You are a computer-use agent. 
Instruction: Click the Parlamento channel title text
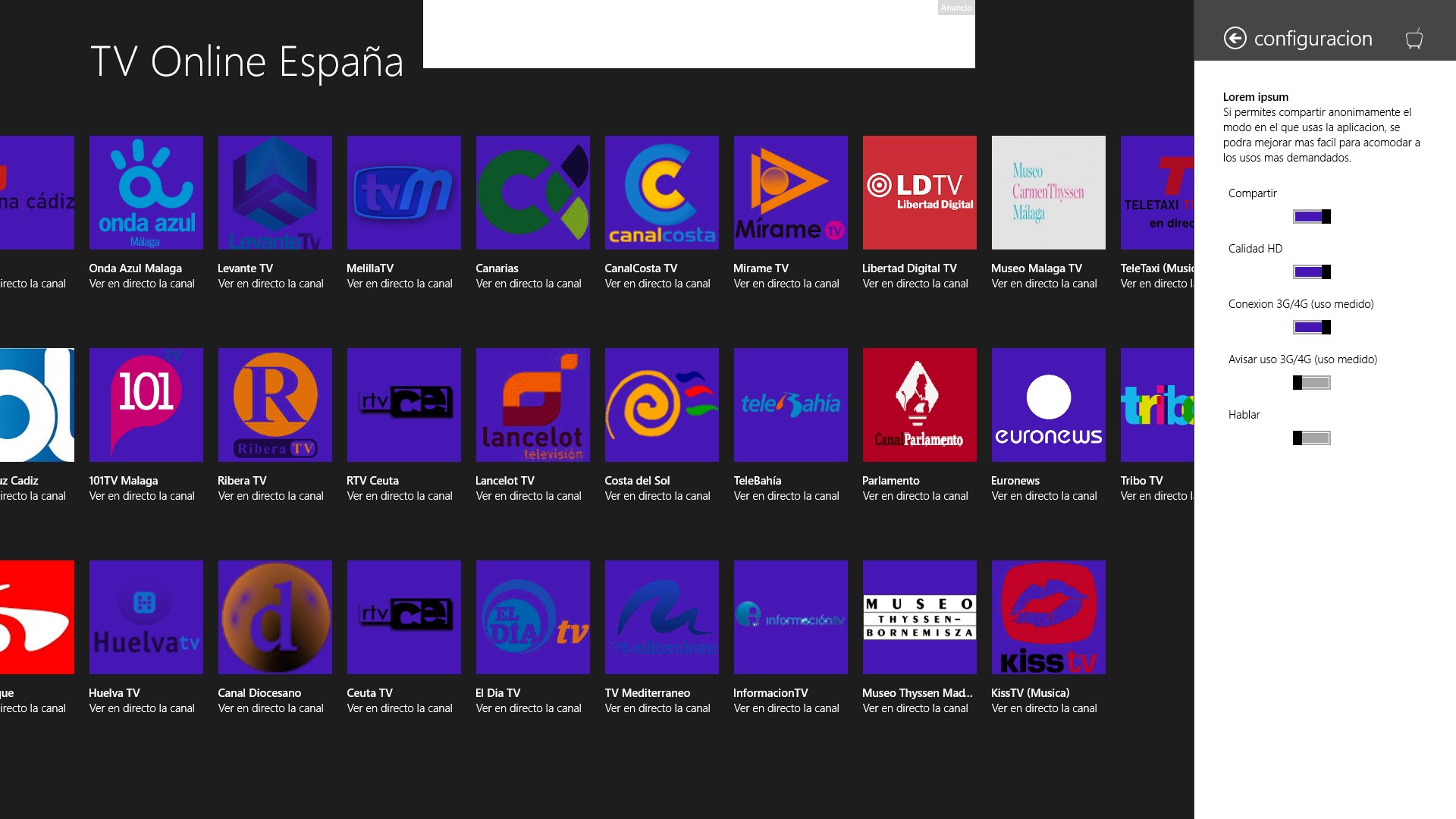(891, 481)
